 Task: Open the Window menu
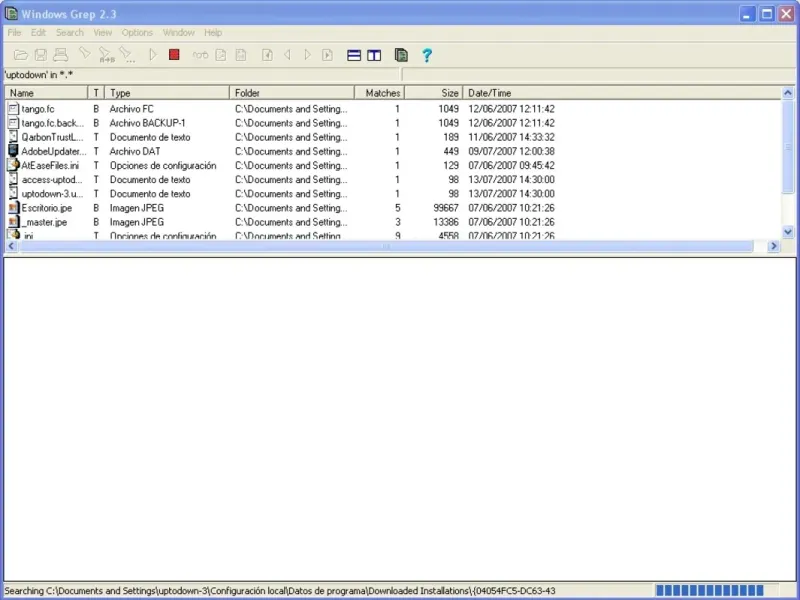179,33
